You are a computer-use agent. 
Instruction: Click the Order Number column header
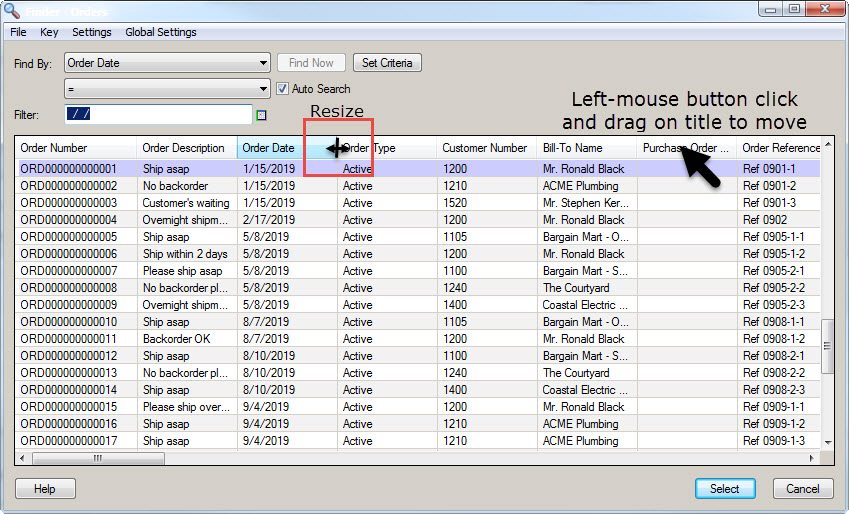75,148
